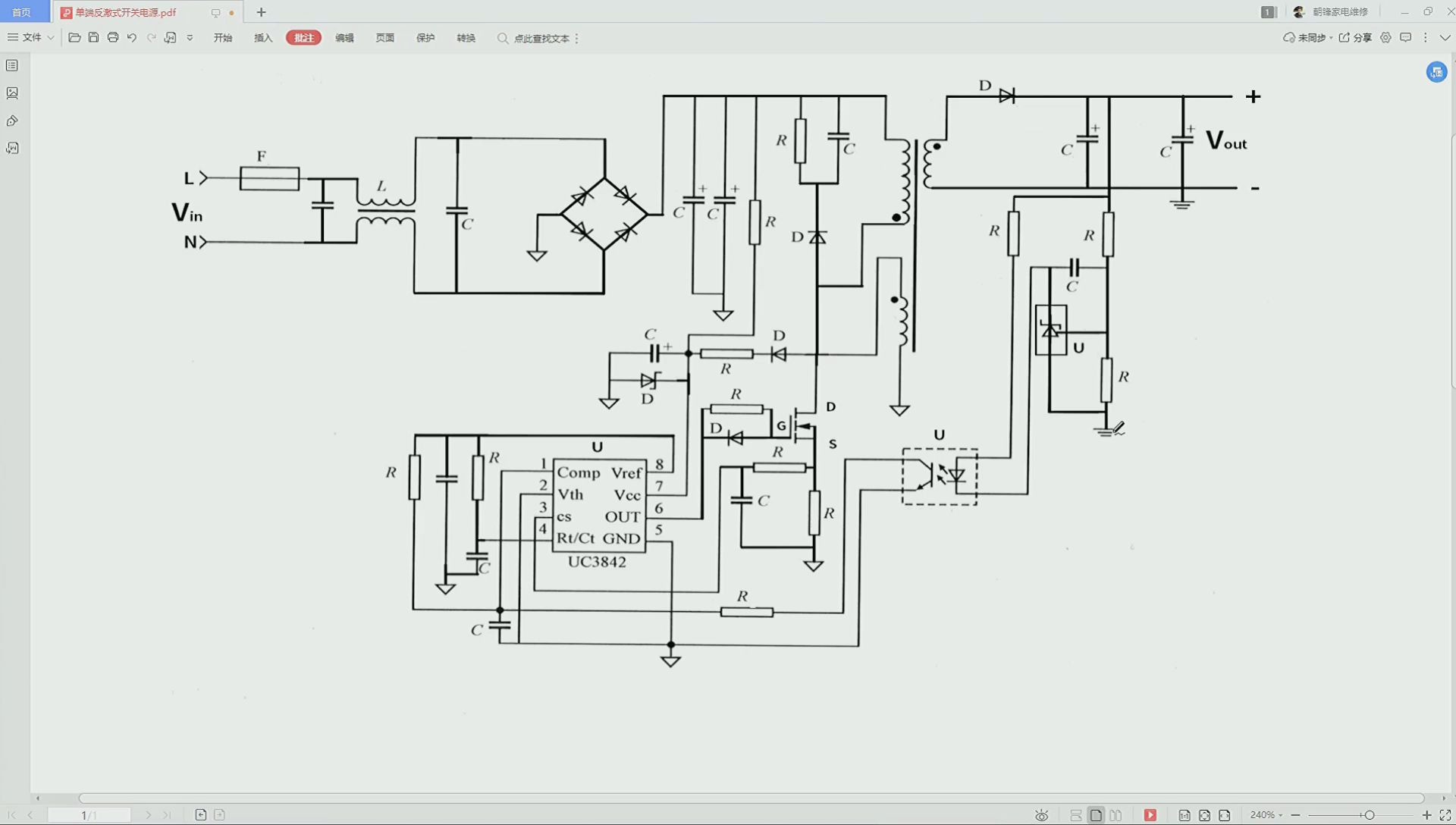
Task: Go to the first page
Action: coord(12,815)
